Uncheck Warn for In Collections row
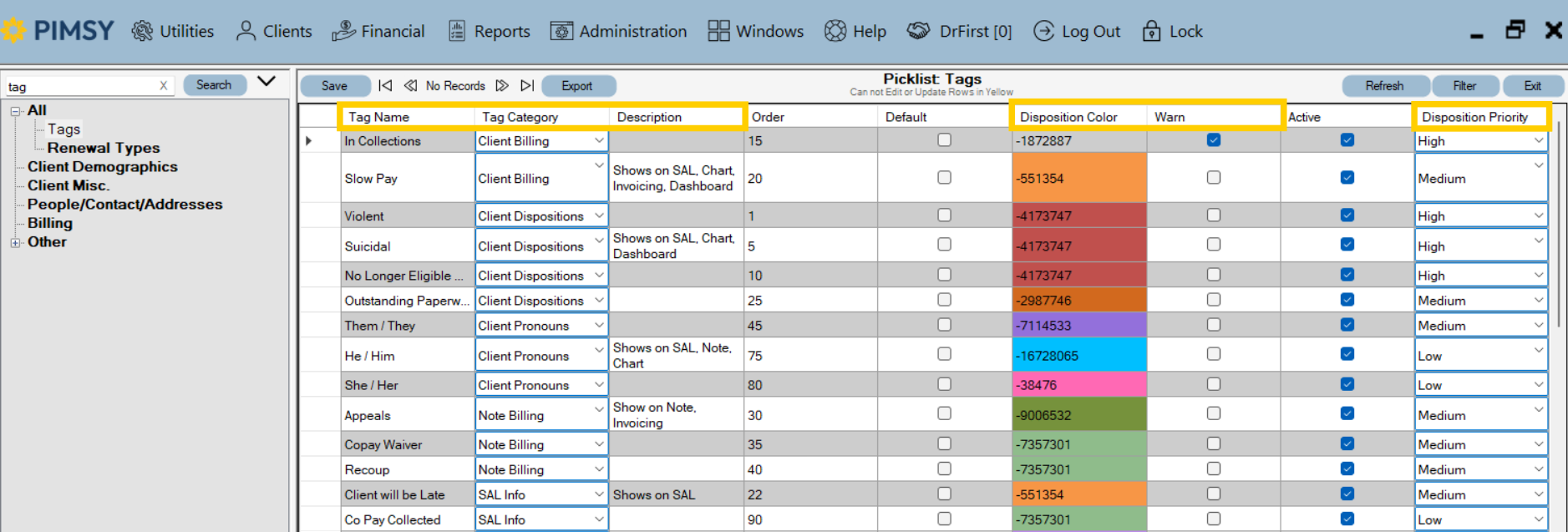This screenshot has height=532, width=1568. [x=1213, y=140]
